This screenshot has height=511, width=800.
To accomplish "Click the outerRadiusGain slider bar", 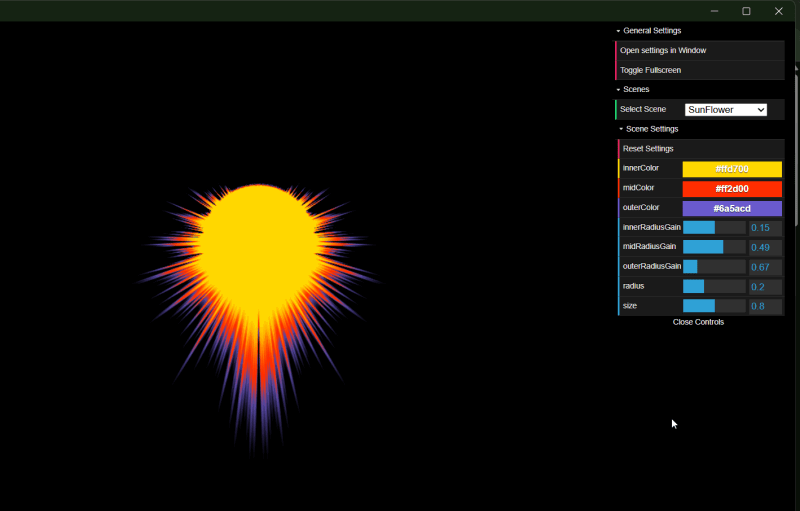I will pos(714,267).
